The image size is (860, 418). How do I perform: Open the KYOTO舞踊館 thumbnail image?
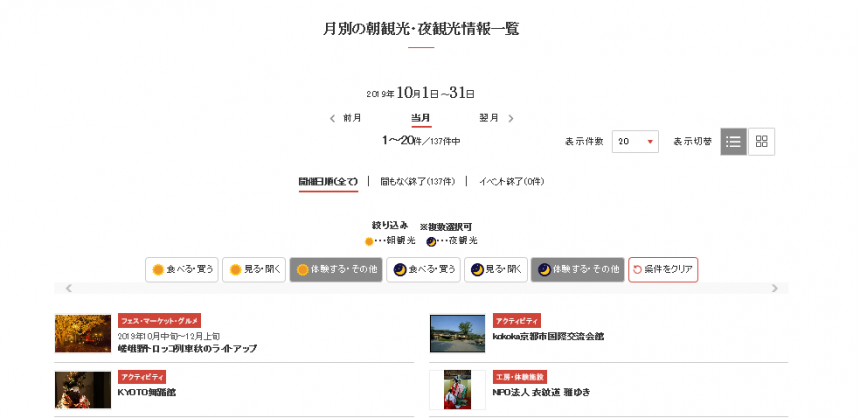click(83, 389)
